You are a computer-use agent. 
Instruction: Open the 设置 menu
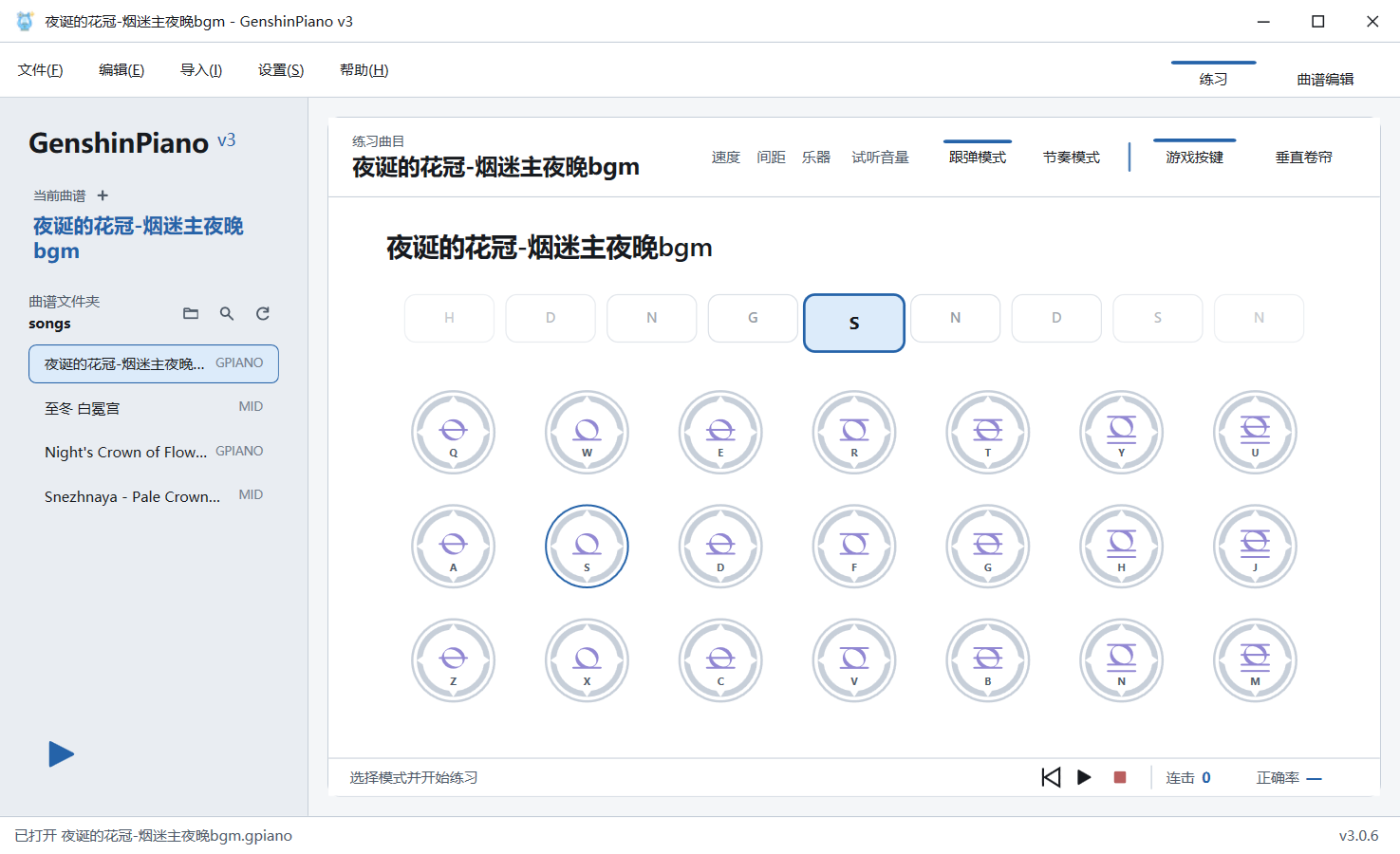click(281, 70)
